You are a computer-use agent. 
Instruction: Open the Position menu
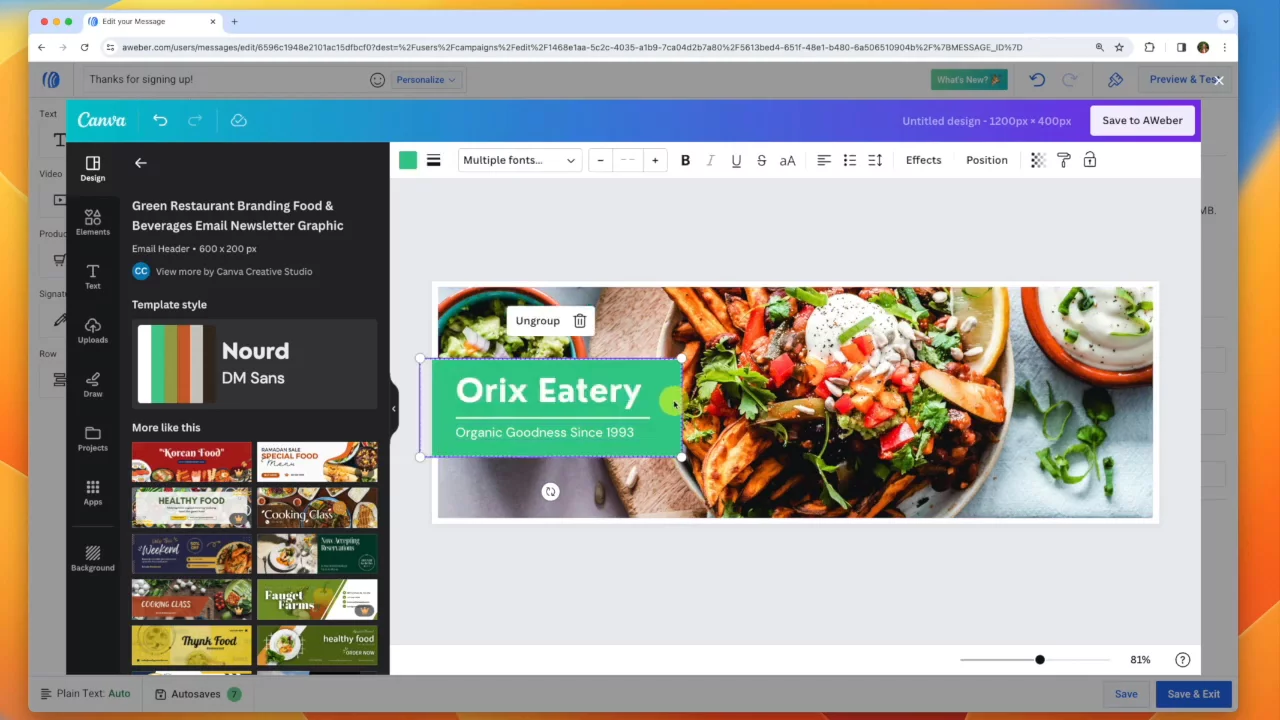pos(986,160)
